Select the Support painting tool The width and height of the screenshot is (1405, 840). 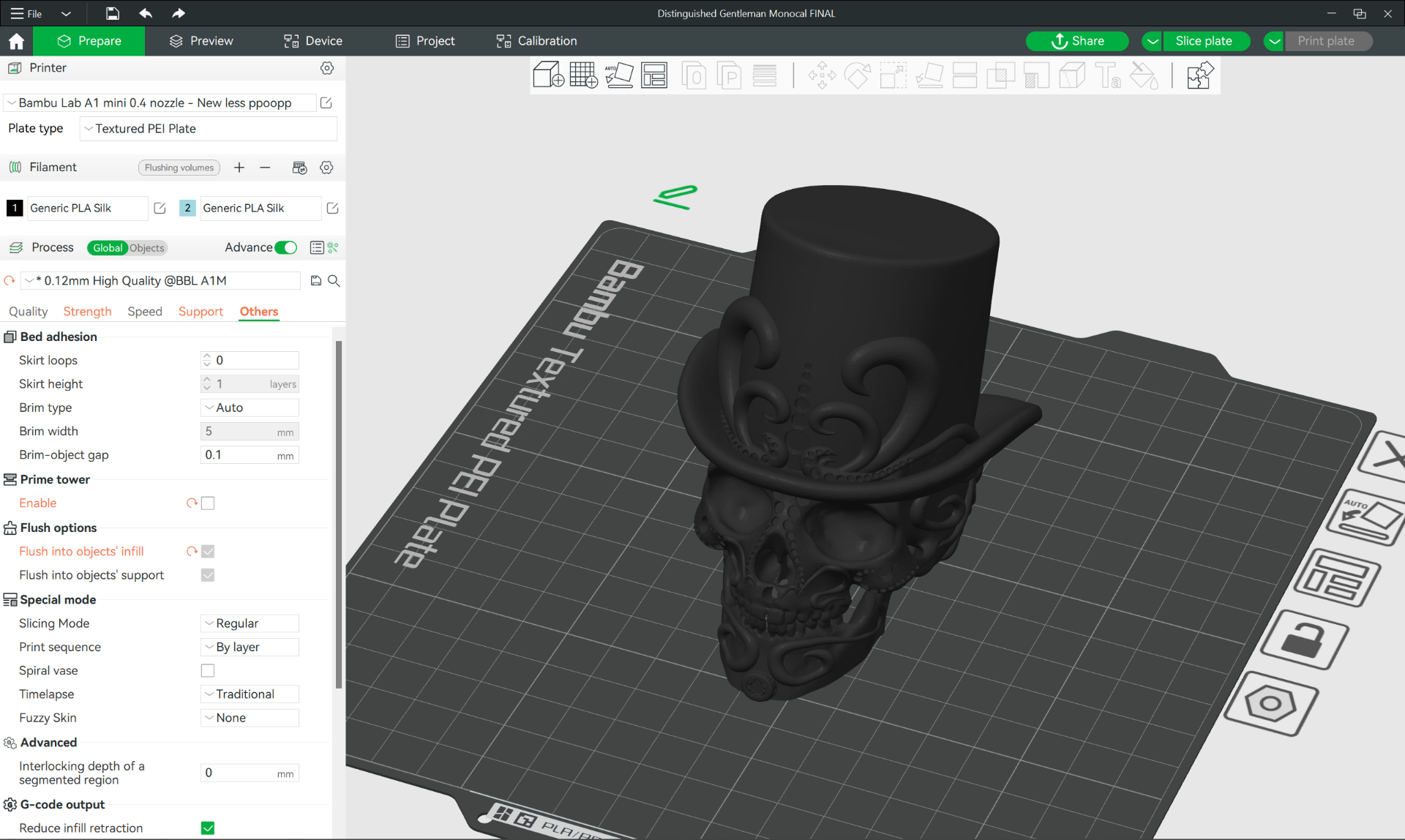[1036, 75]
